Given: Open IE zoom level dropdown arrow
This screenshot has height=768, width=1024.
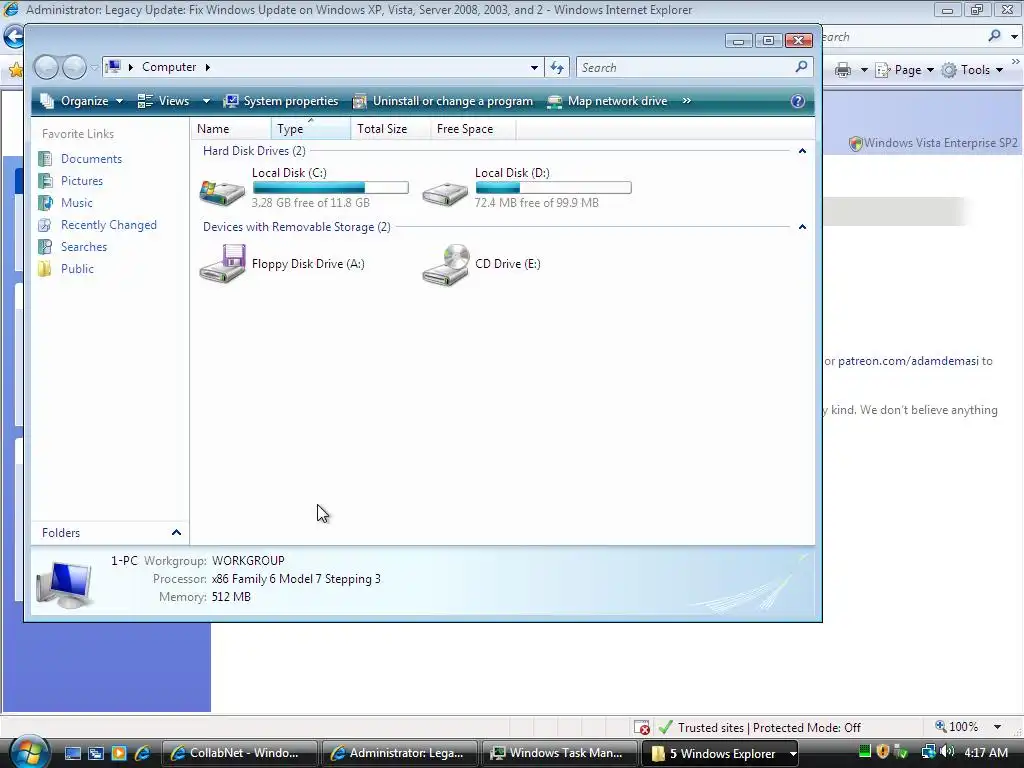Looking at the screenshot, I should click(997, 727).
